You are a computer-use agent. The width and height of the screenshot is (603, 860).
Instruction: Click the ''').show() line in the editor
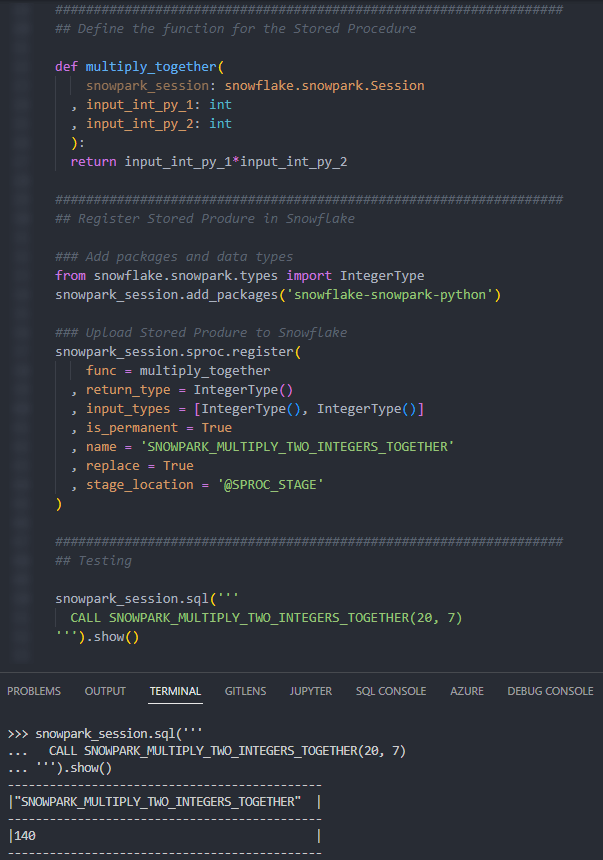pyautogui.click(x=97, y=637)
